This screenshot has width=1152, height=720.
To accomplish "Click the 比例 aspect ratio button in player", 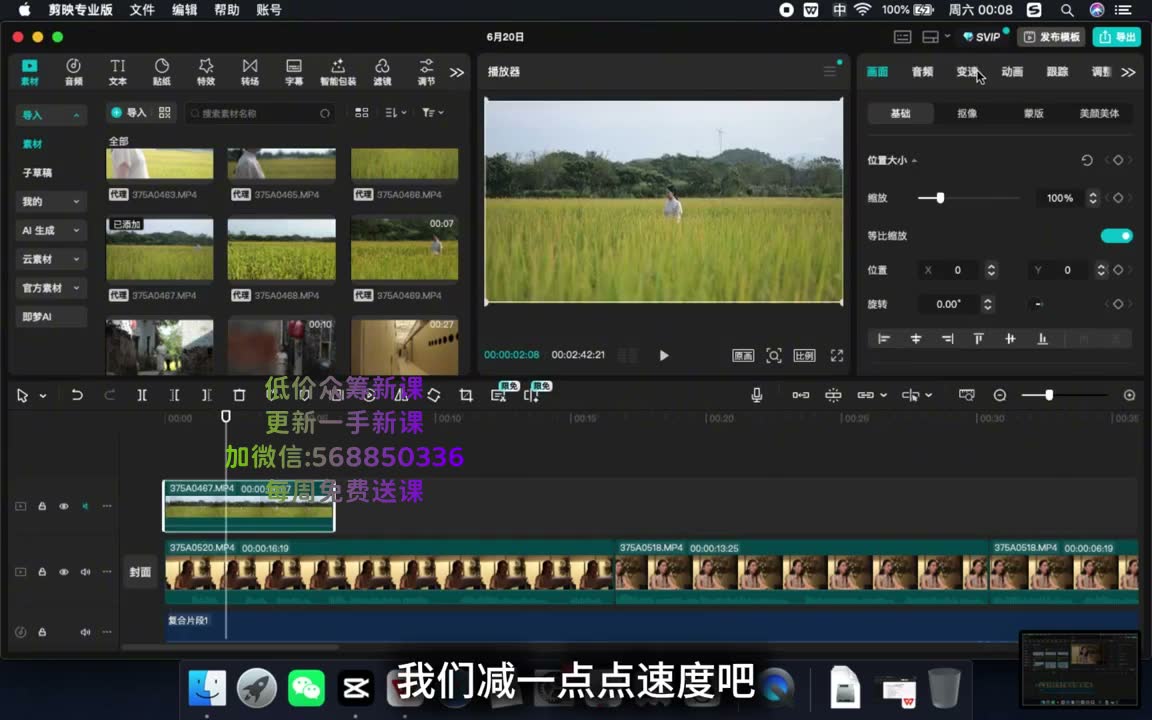I will [804, 356].
